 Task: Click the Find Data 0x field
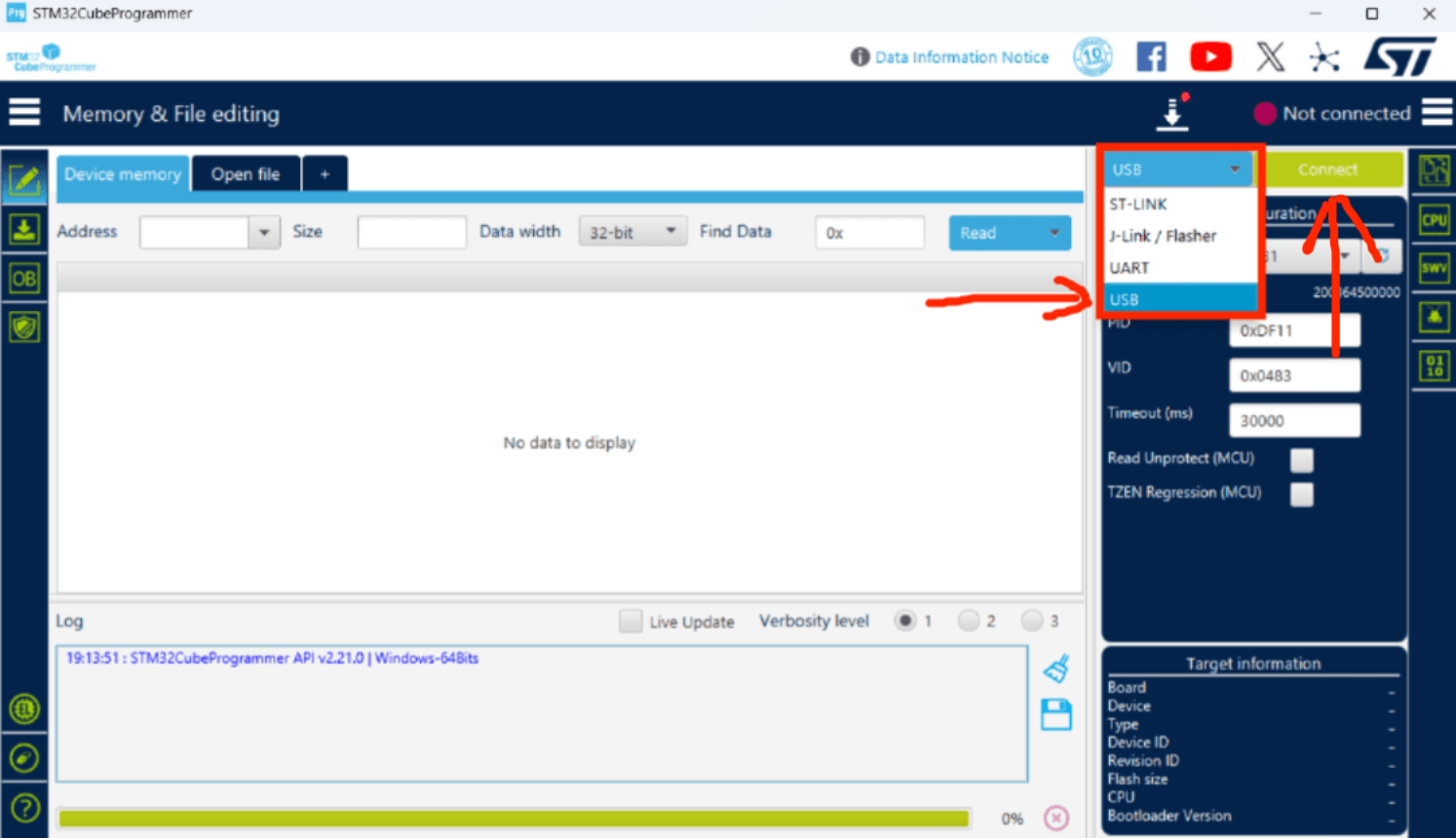point(869,233)
